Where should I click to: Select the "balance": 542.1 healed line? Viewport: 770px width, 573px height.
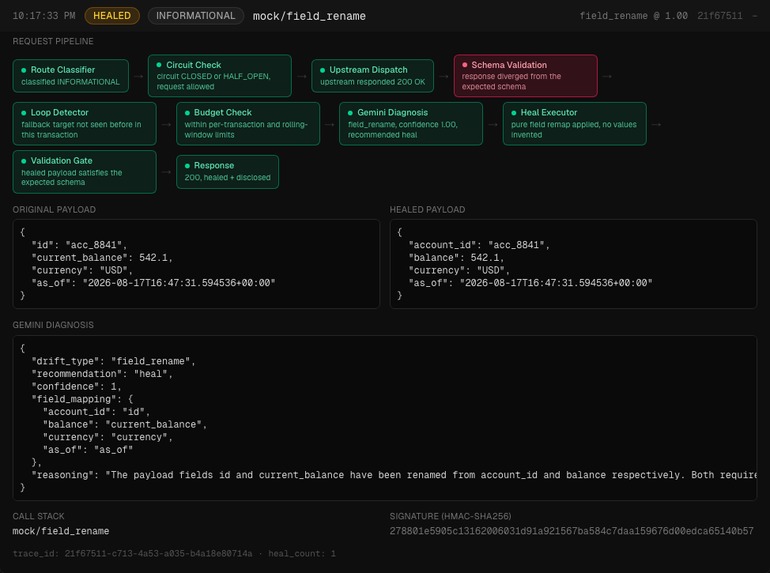(x=456, y=258)
